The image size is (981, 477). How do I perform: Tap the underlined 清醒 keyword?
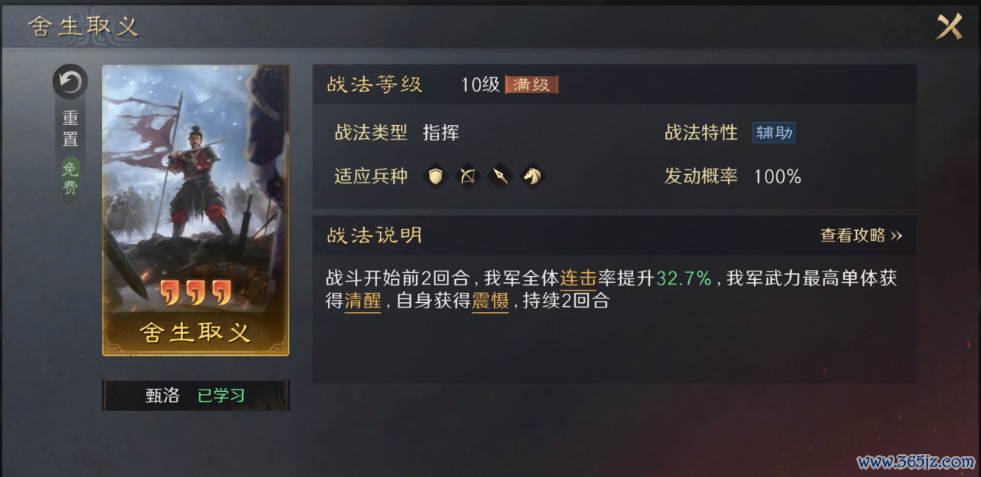[x=362, y=302]
